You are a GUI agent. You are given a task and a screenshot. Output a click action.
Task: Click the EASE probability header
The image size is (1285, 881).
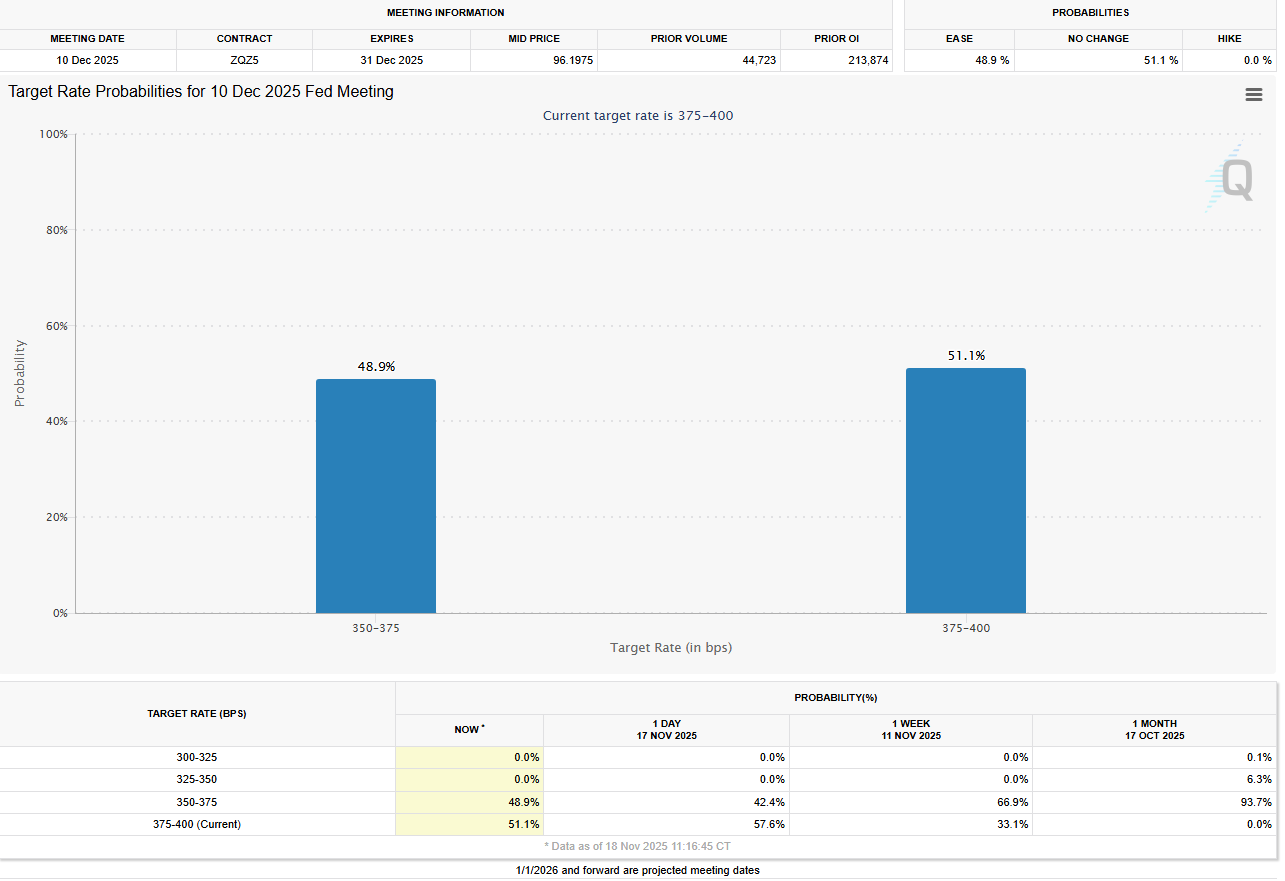[959, 39]
